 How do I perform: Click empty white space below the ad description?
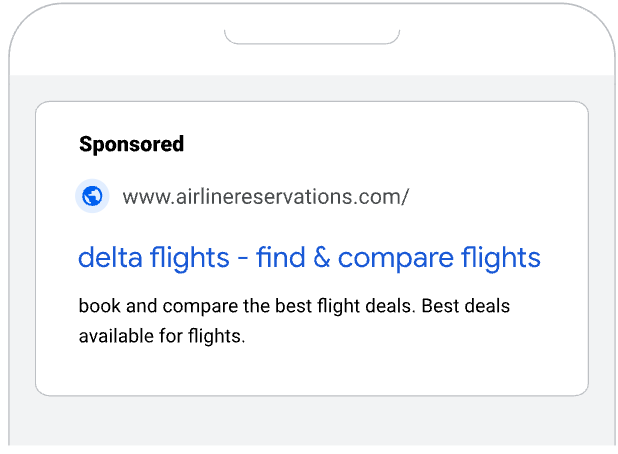coord(311,370)
